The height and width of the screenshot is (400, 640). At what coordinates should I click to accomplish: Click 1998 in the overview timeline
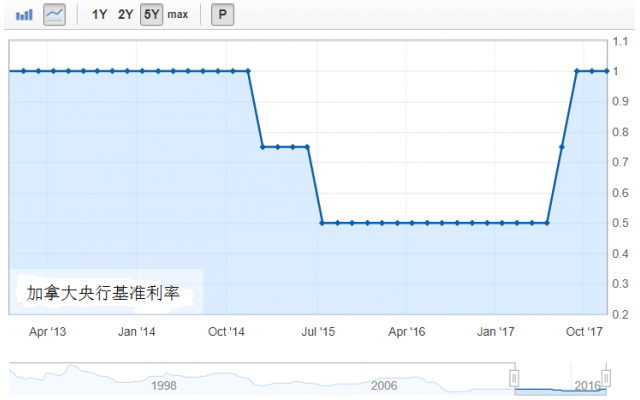(166, 385)
